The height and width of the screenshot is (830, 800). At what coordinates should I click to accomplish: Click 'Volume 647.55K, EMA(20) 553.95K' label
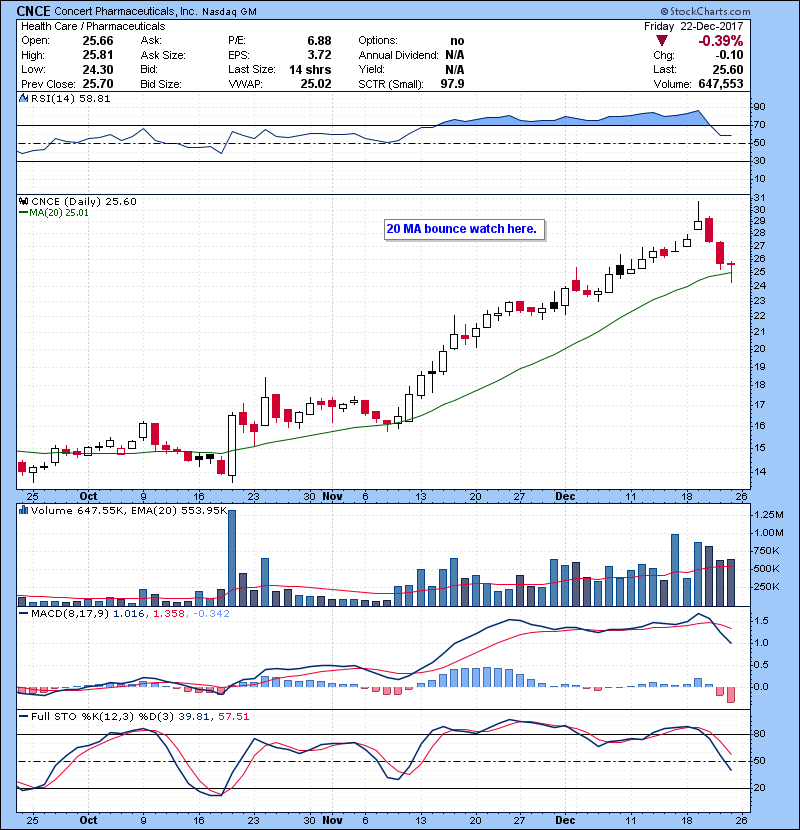pyautogui.click(x=129, y=511)
